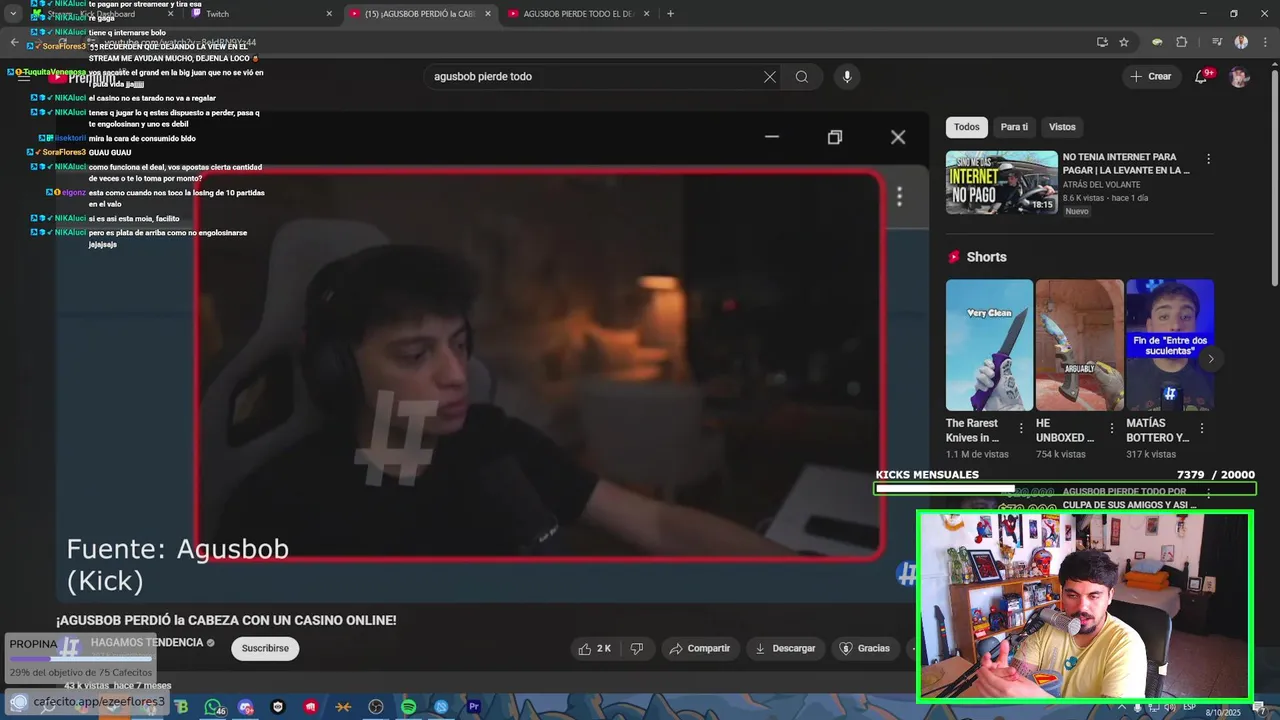This screenshot has width=1280, height=720.
Task: Click the YouTube search magnifier button
Action: click(802, 77)
